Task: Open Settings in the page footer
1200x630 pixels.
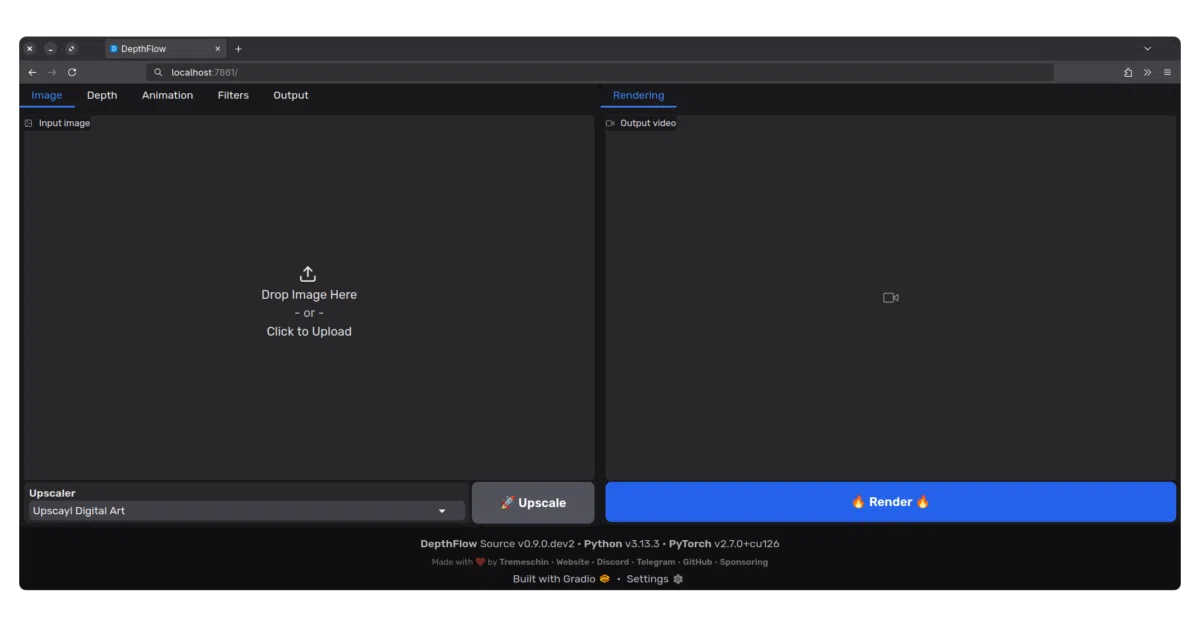Action: click(654, 579)
